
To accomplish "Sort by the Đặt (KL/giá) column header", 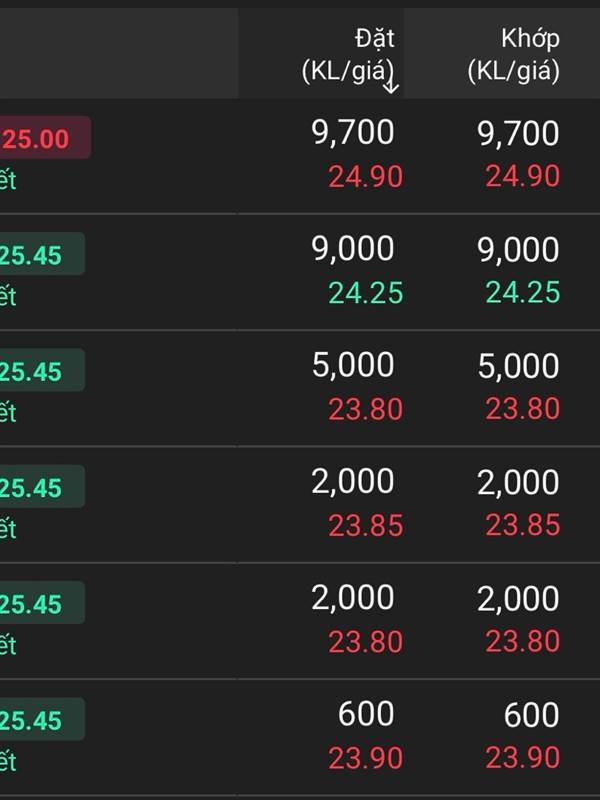I will (348, 55).
